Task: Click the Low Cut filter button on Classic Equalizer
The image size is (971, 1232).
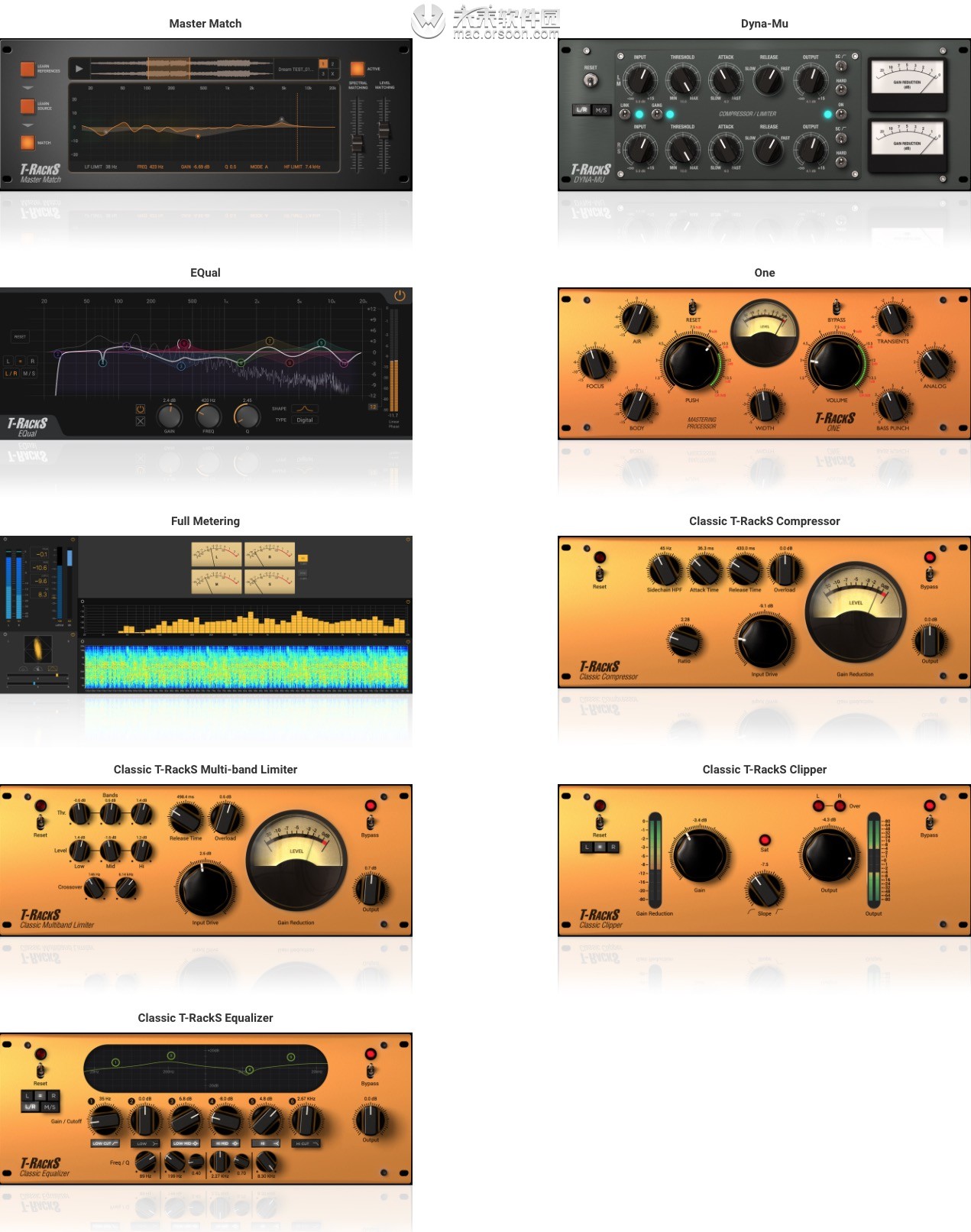Action: [x=105, y=1143]
